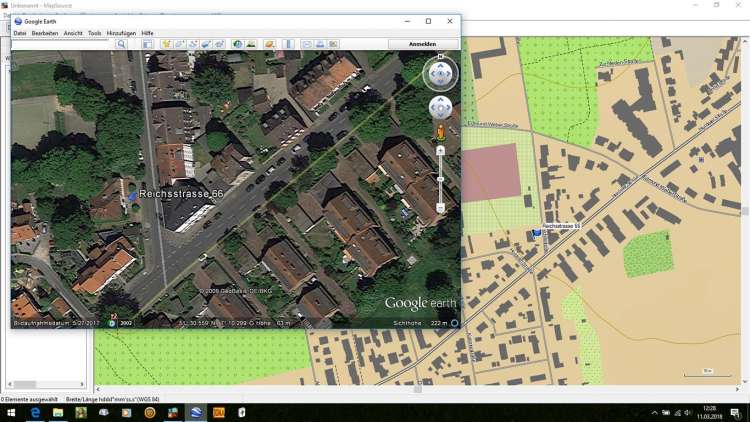750x422 pixels.
Task: Open the Tools menu
Action: coord(95,33)
